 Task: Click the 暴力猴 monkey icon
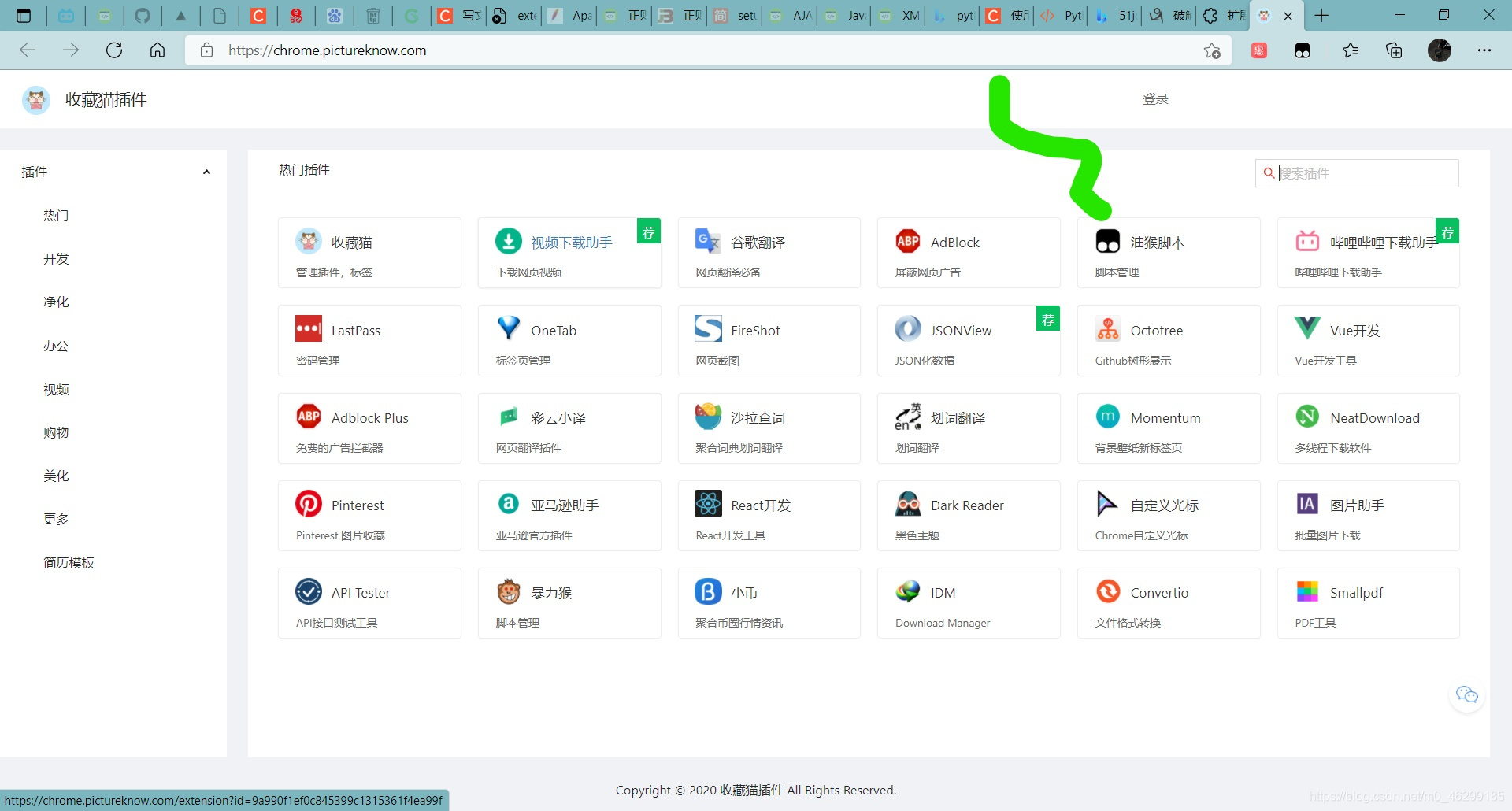(509, 591)
